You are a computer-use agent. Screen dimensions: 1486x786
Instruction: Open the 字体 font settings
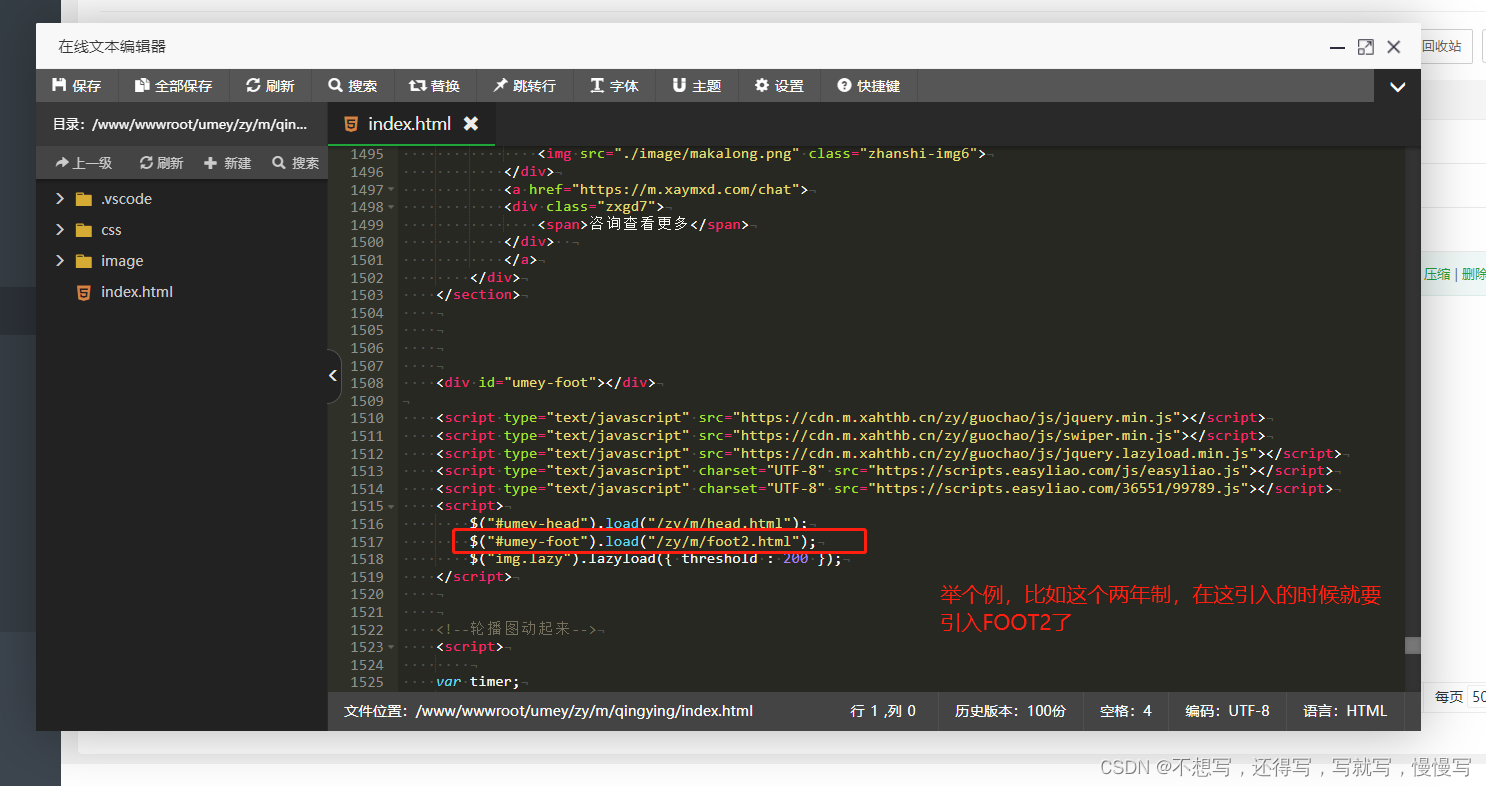[x=614, y=86]
